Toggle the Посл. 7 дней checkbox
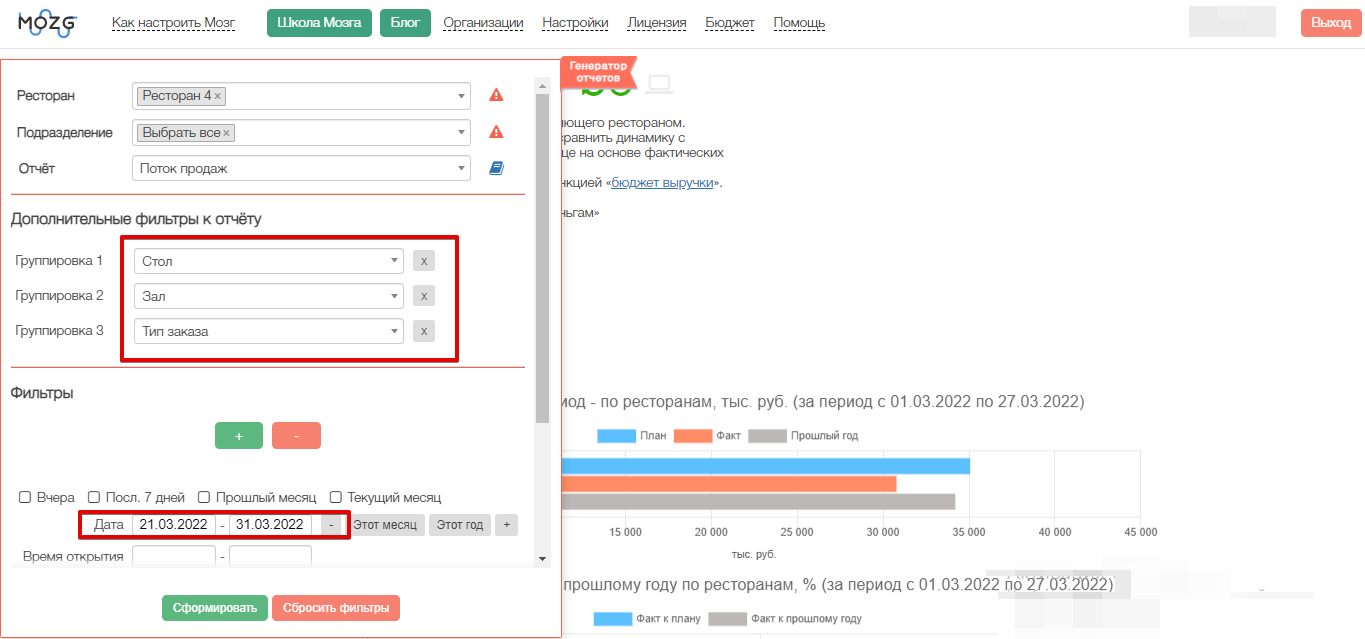Image resolution: width=1365 pixels, height=639 pixels. 94,497
